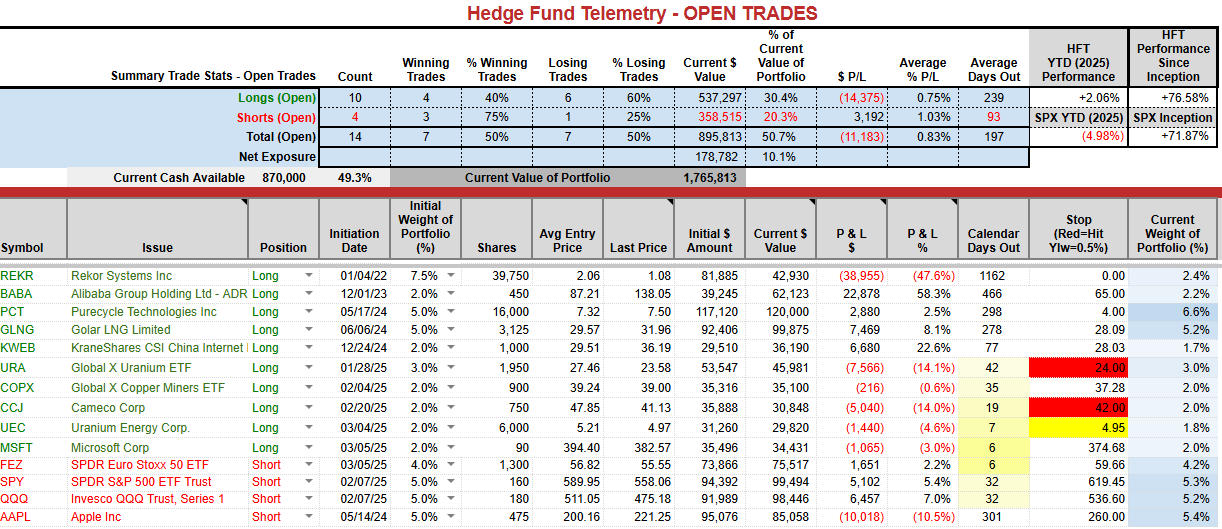Image resolution: width=1222 pixels, height=529 pixels.
Task: Open the Position dropdown for PCT row
Action: pos(308,312)
